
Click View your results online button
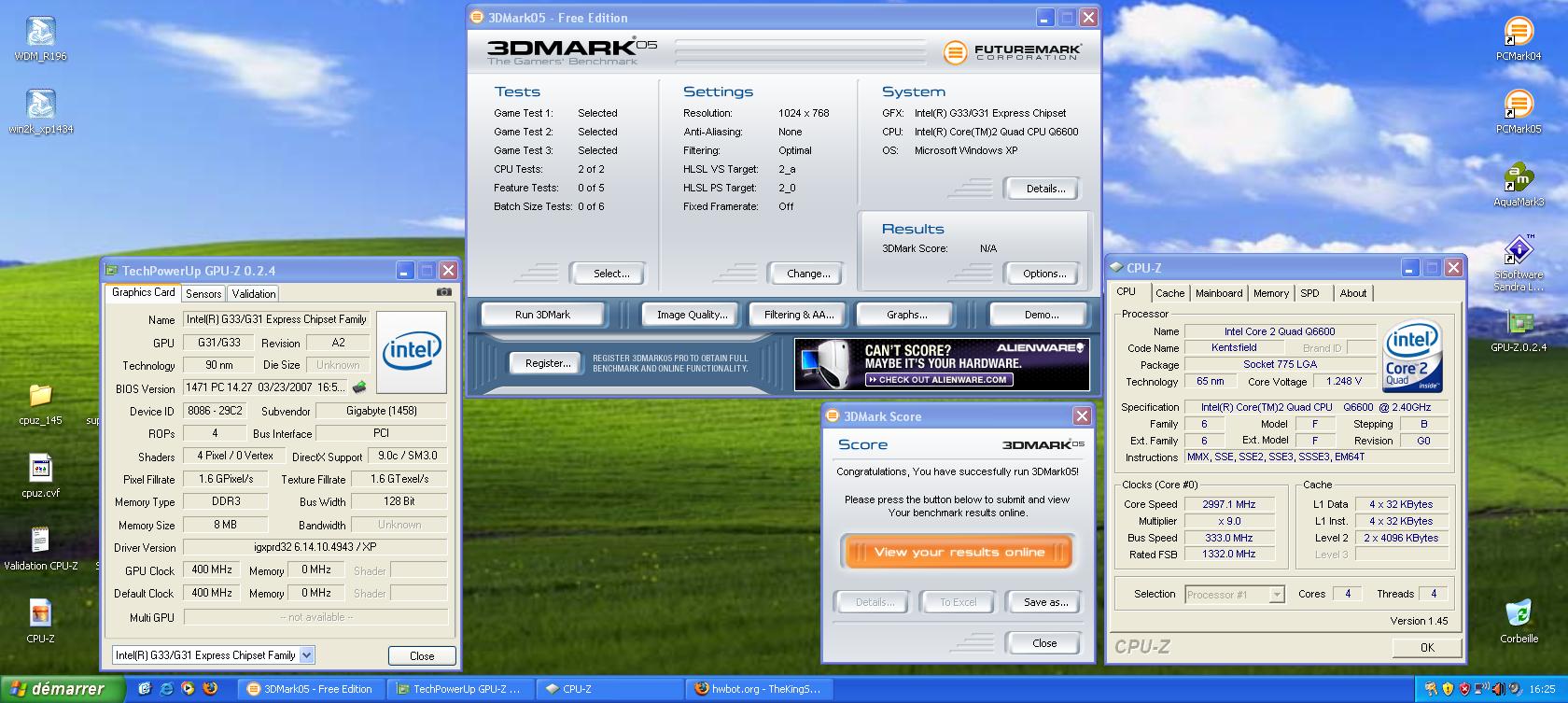click(959, 552)
